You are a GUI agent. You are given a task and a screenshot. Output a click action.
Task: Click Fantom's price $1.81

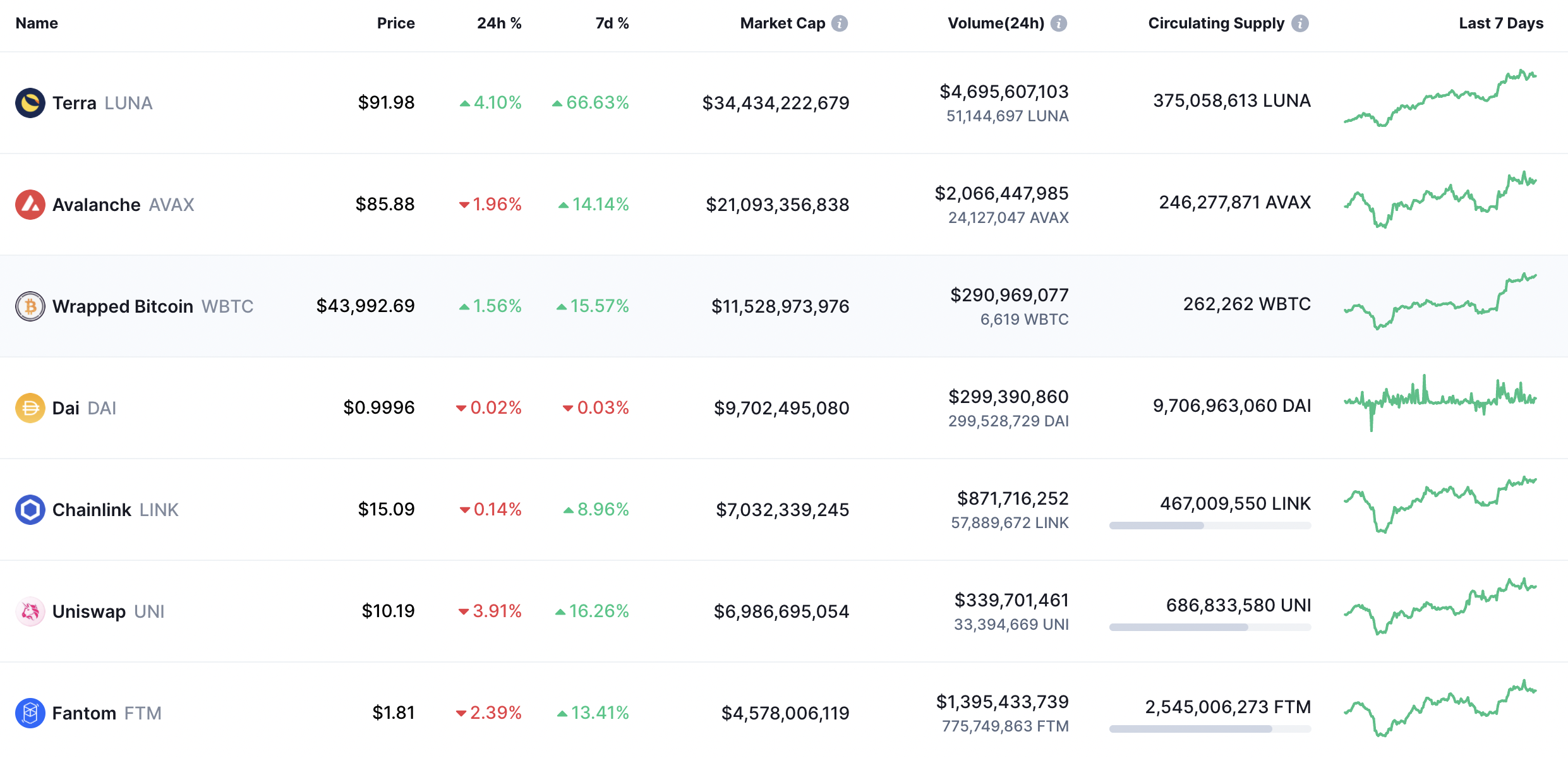click(x=394, y=713)
